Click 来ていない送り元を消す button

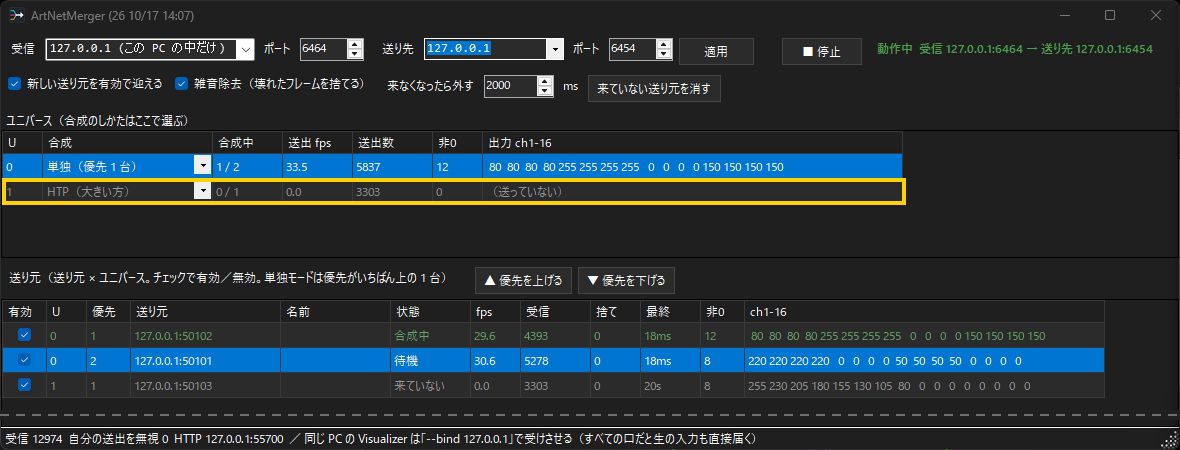pyautogui.click(x=654, y=88)
